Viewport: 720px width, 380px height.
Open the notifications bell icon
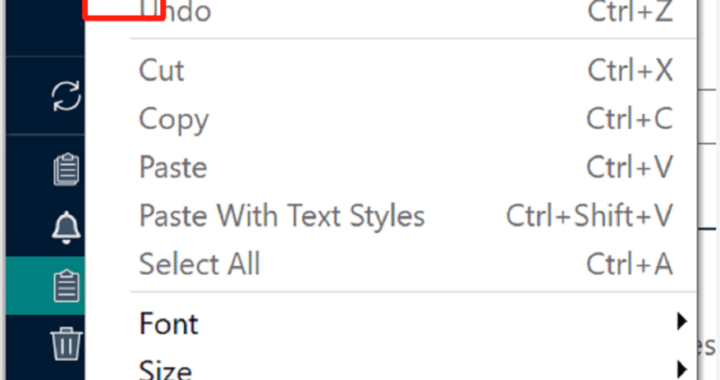67,227
